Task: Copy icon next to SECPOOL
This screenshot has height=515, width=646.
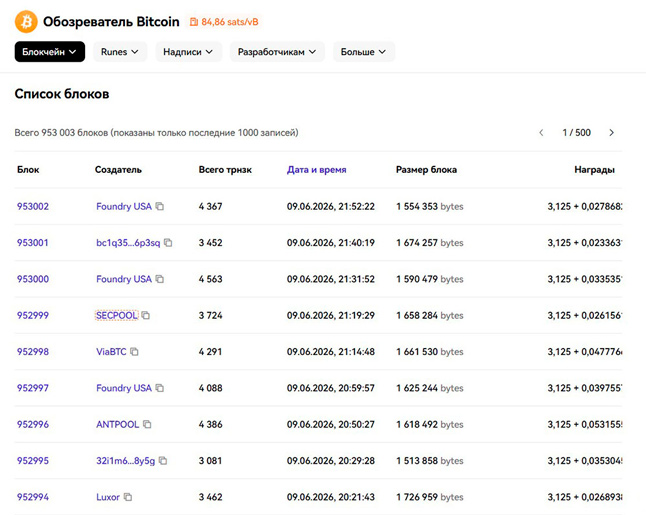Action: [146, 315]
